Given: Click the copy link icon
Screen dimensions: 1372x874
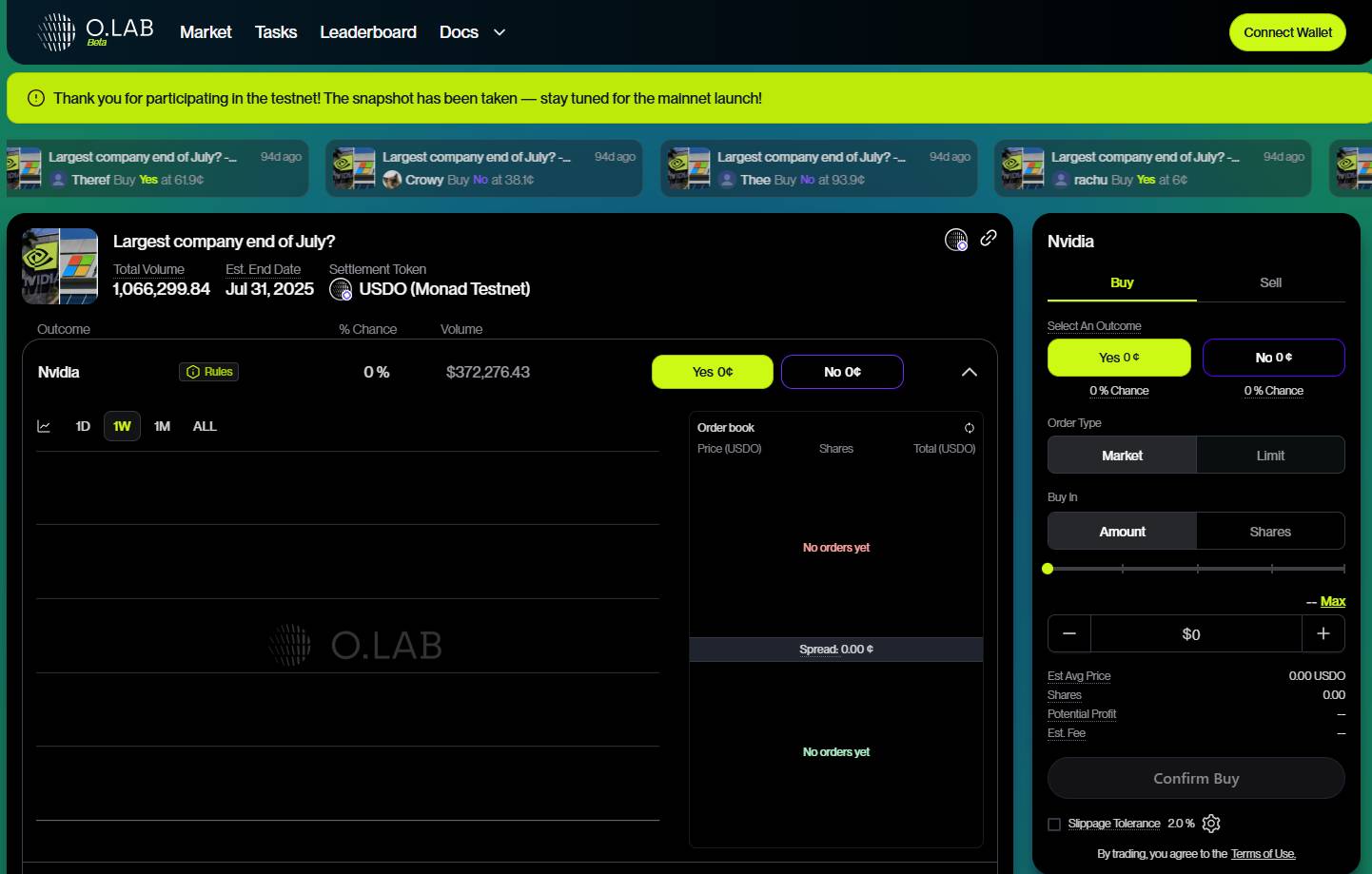Looking at the screenshot, I should [x=989, y=238].
